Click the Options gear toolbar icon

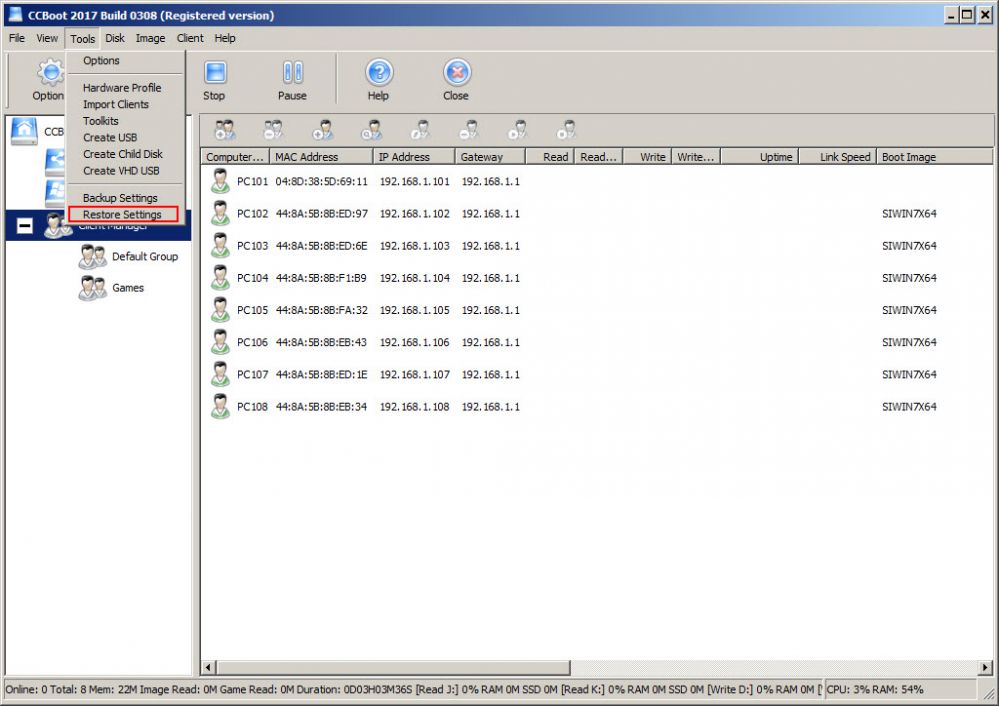coord(50,72)
